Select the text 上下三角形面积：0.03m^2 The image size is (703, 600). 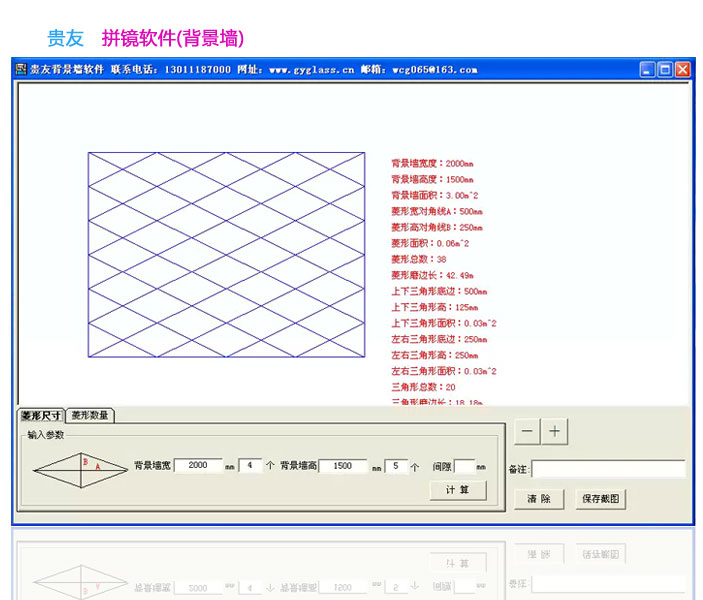tap(444, 323)
